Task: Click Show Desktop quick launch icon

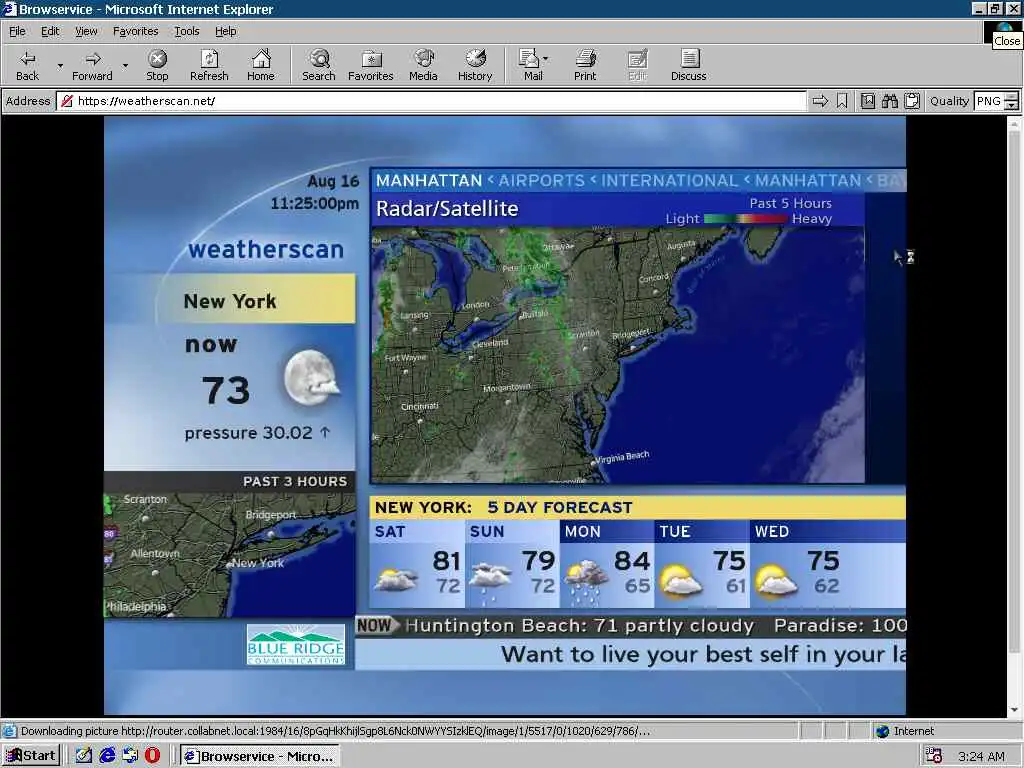Action: pyautogui.click(x=84, y=756)
